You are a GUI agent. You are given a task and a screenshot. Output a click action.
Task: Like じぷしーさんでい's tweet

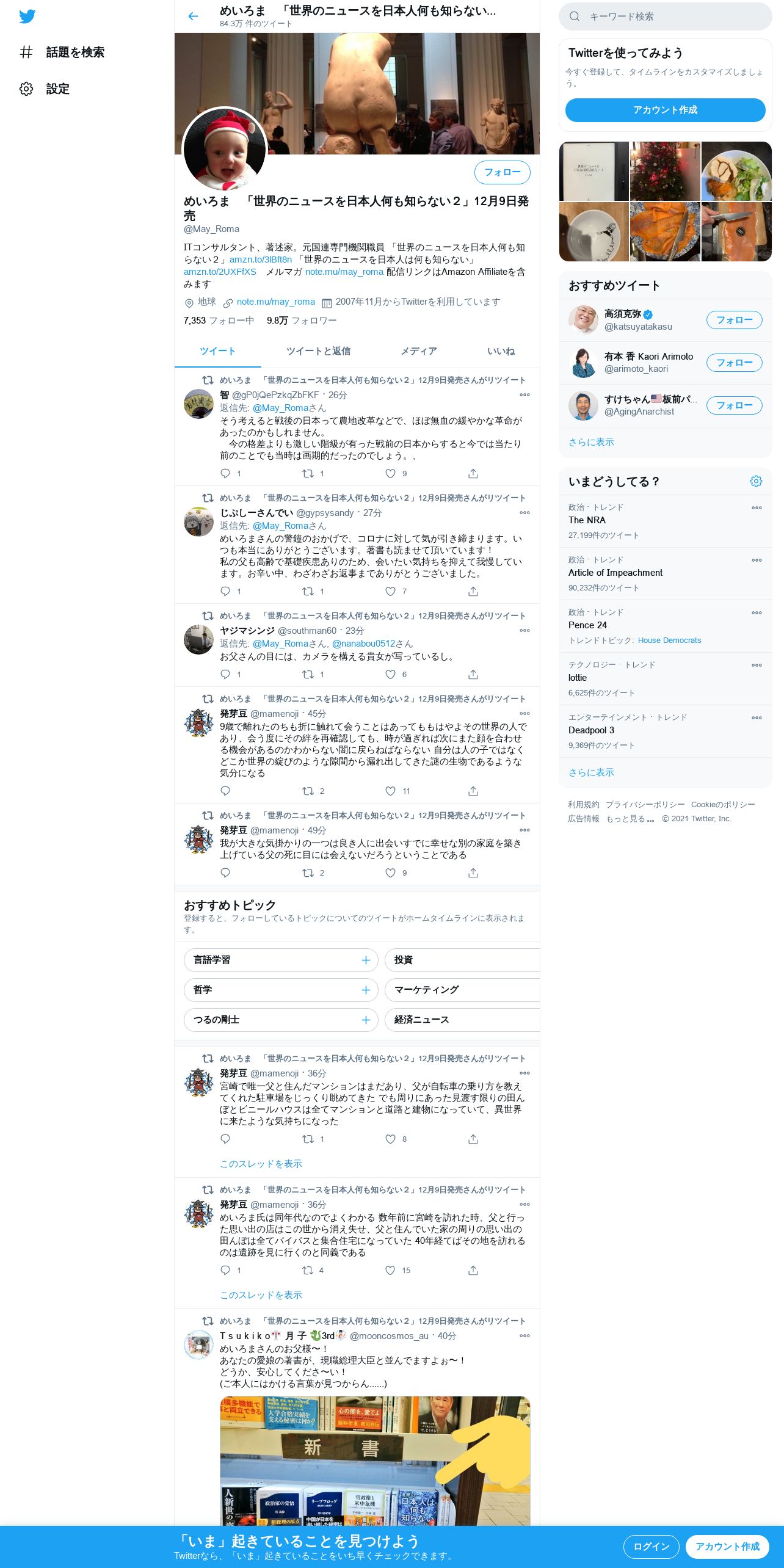pos(390,591)
